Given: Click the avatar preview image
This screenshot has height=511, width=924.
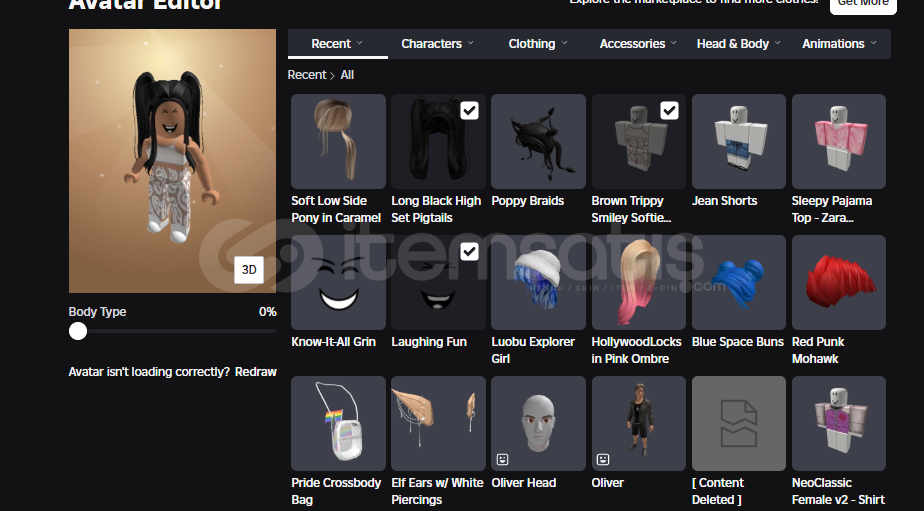Looking at the screenshot, I should point(172,161).
